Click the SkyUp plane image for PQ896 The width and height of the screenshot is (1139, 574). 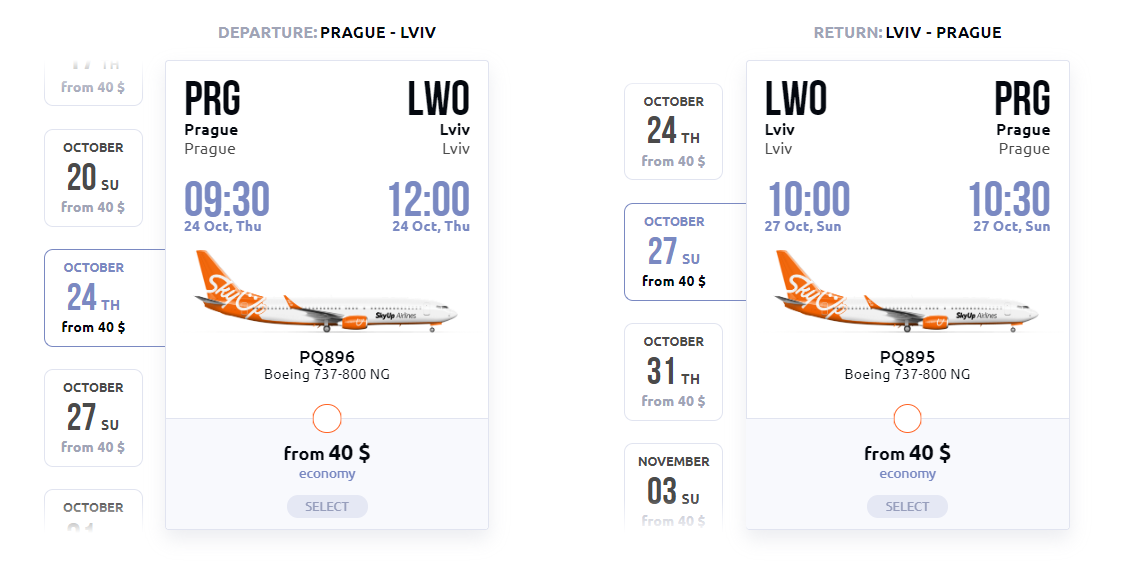pos(326,290)
